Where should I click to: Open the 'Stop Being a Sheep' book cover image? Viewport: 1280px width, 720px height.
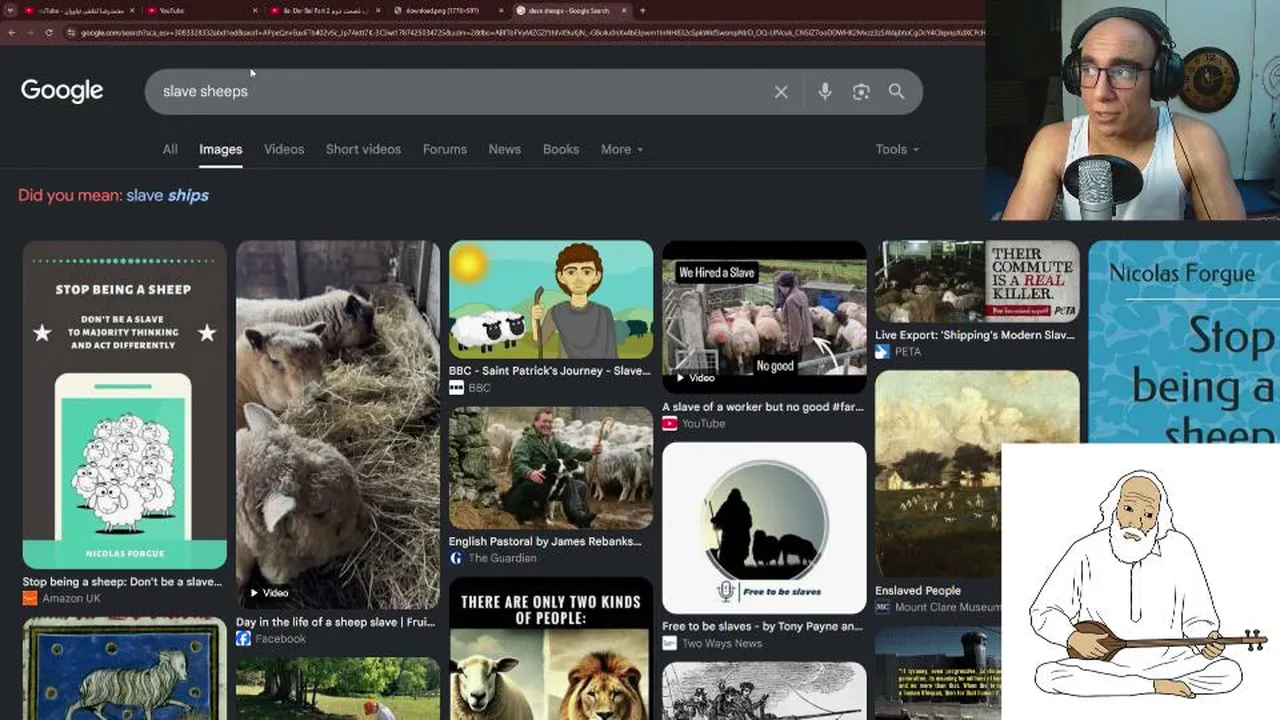(125, 405)
